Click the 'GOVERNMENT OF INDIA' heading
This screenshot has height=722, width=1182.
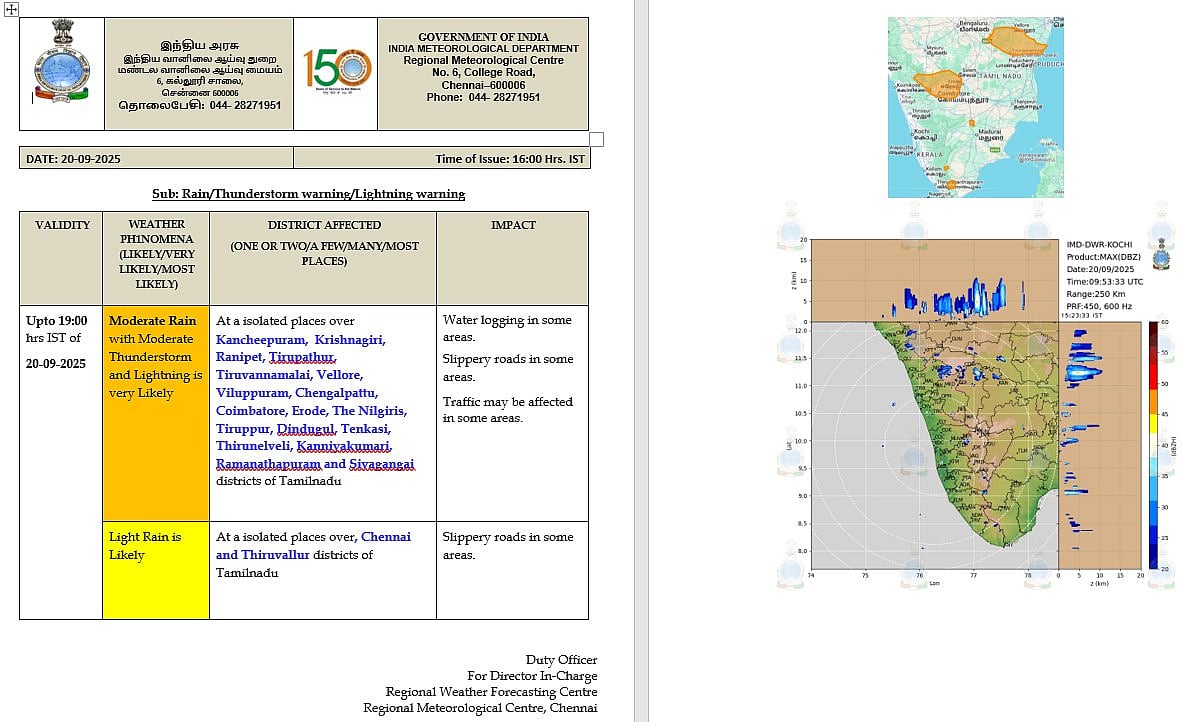pyautogui.click(x=483, y=37)
